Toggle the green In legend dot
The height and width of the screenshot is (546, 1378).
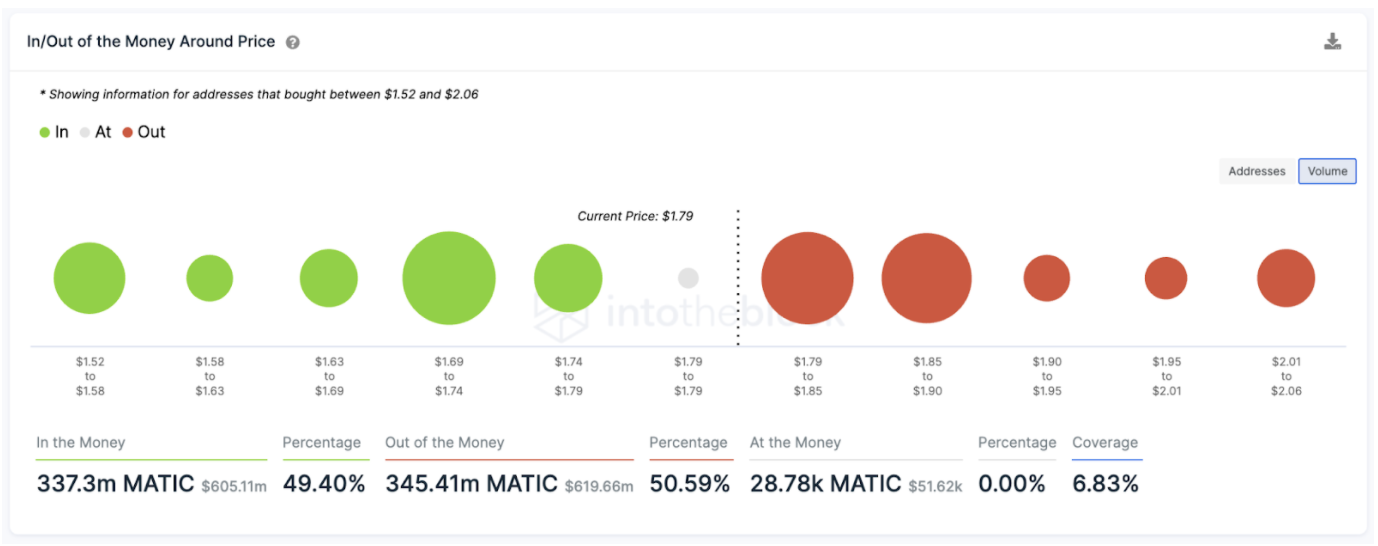45,132
